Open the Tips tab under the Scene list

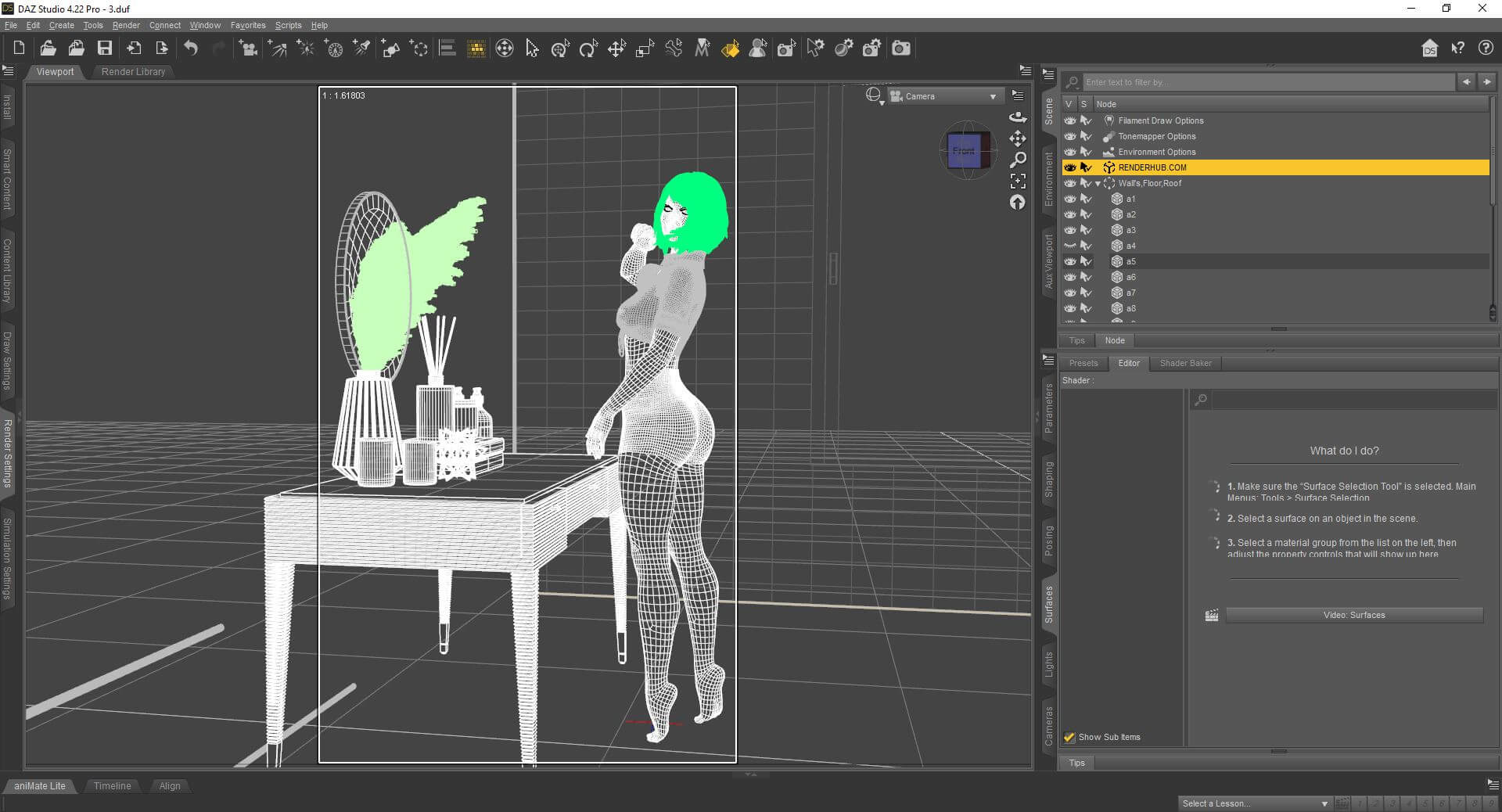point(1077,340)
